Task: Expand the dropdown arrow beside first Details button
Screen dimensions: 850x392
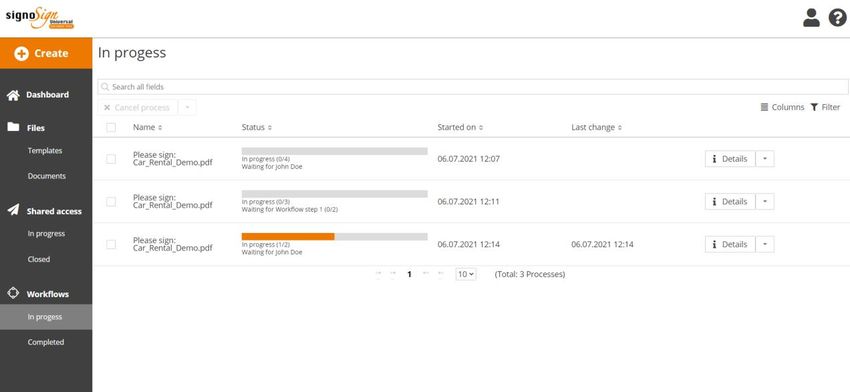Action: (765, 159)
